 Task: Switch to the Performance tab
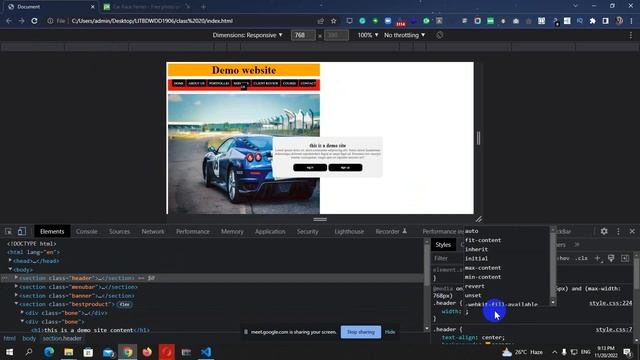coord(193,231)
